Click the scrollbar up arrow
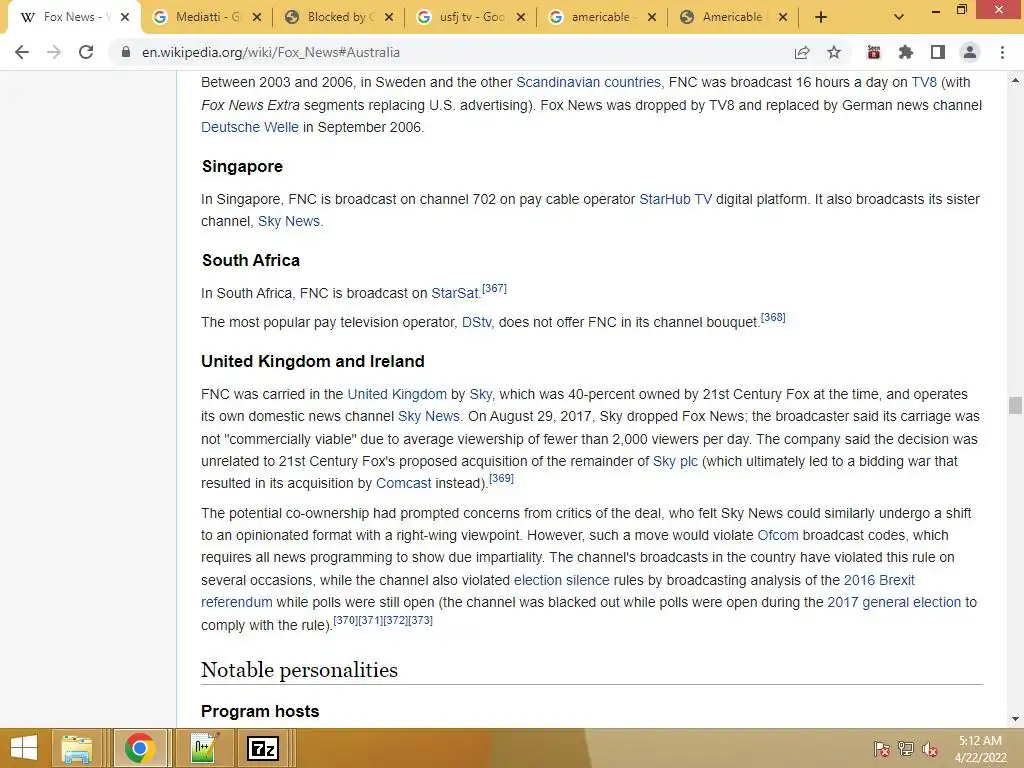Screen dimensions: 1024x768 point(1015,80)
